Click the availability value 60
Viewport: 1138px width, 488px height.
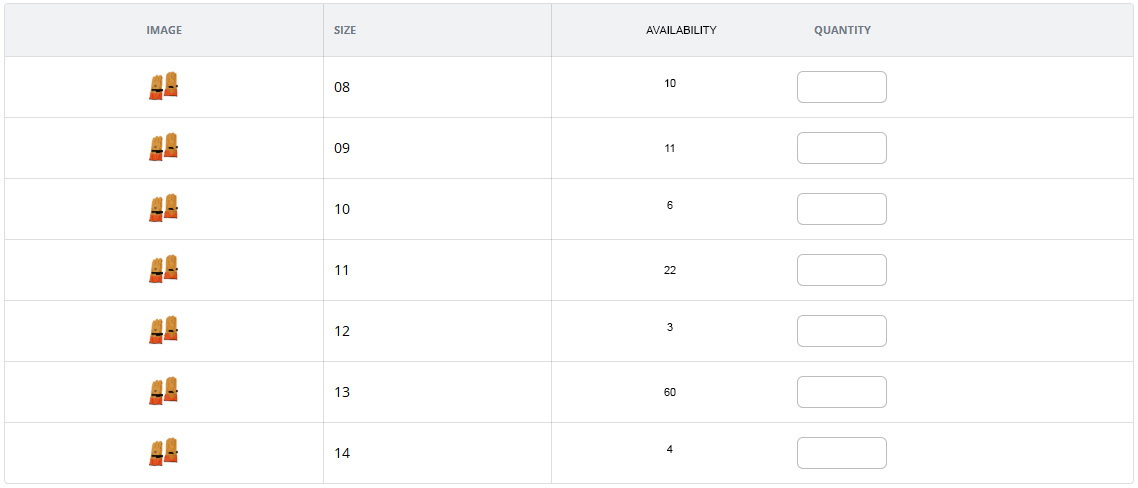pyautogui.click(x=670, y=392)
